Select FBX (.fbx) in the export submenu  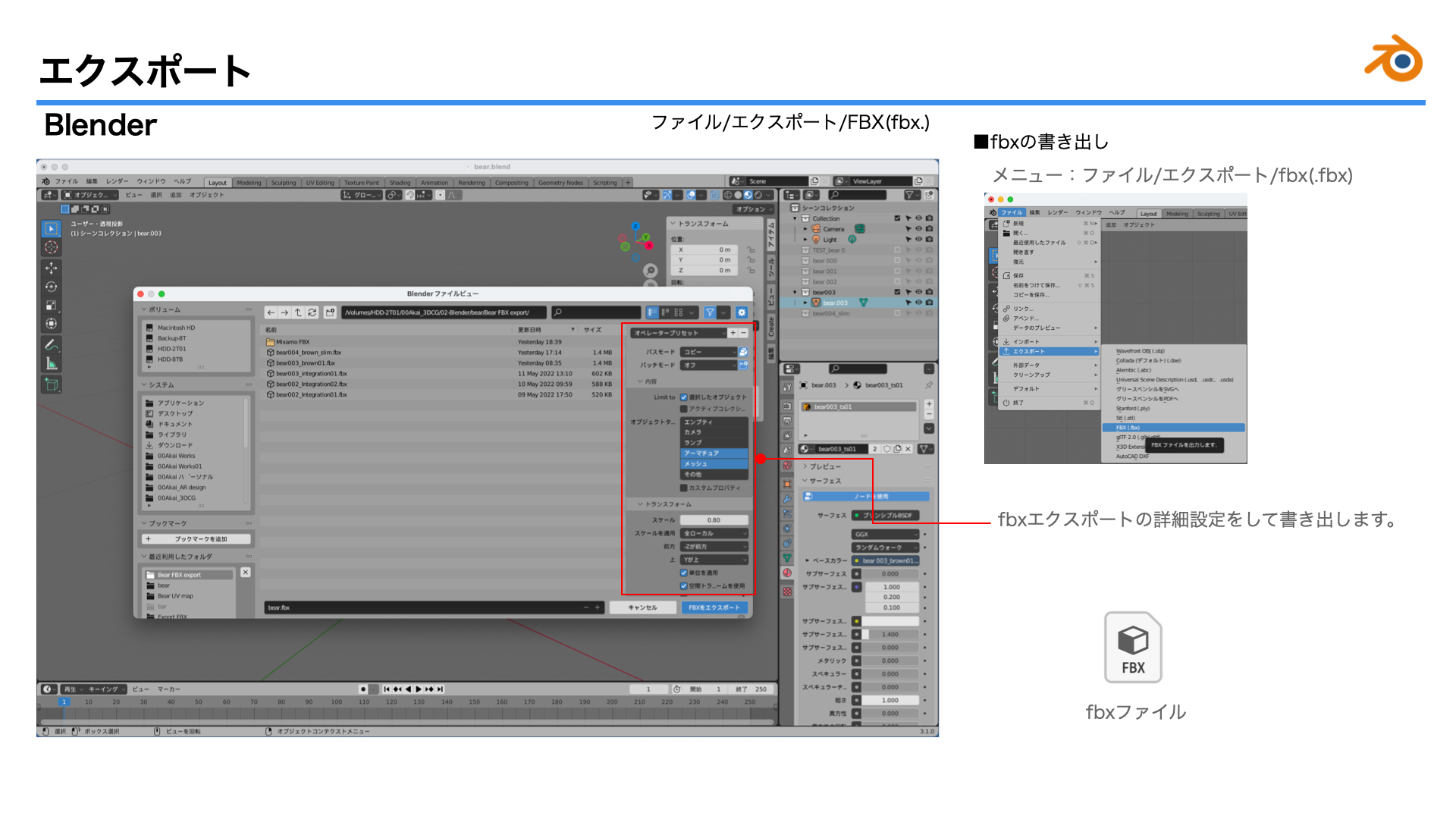tap(1173, 428)
